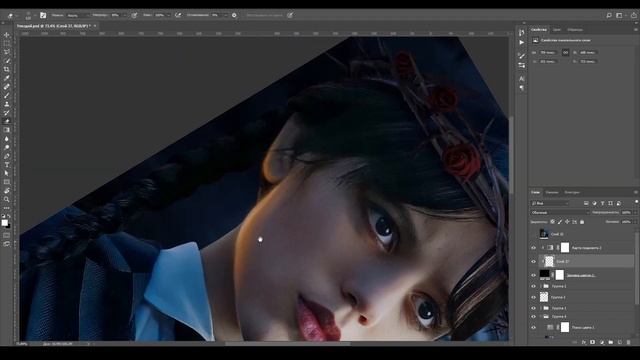
Task: Click the Карта градиента 2 mask thumbnail
Action: point(565,248)
